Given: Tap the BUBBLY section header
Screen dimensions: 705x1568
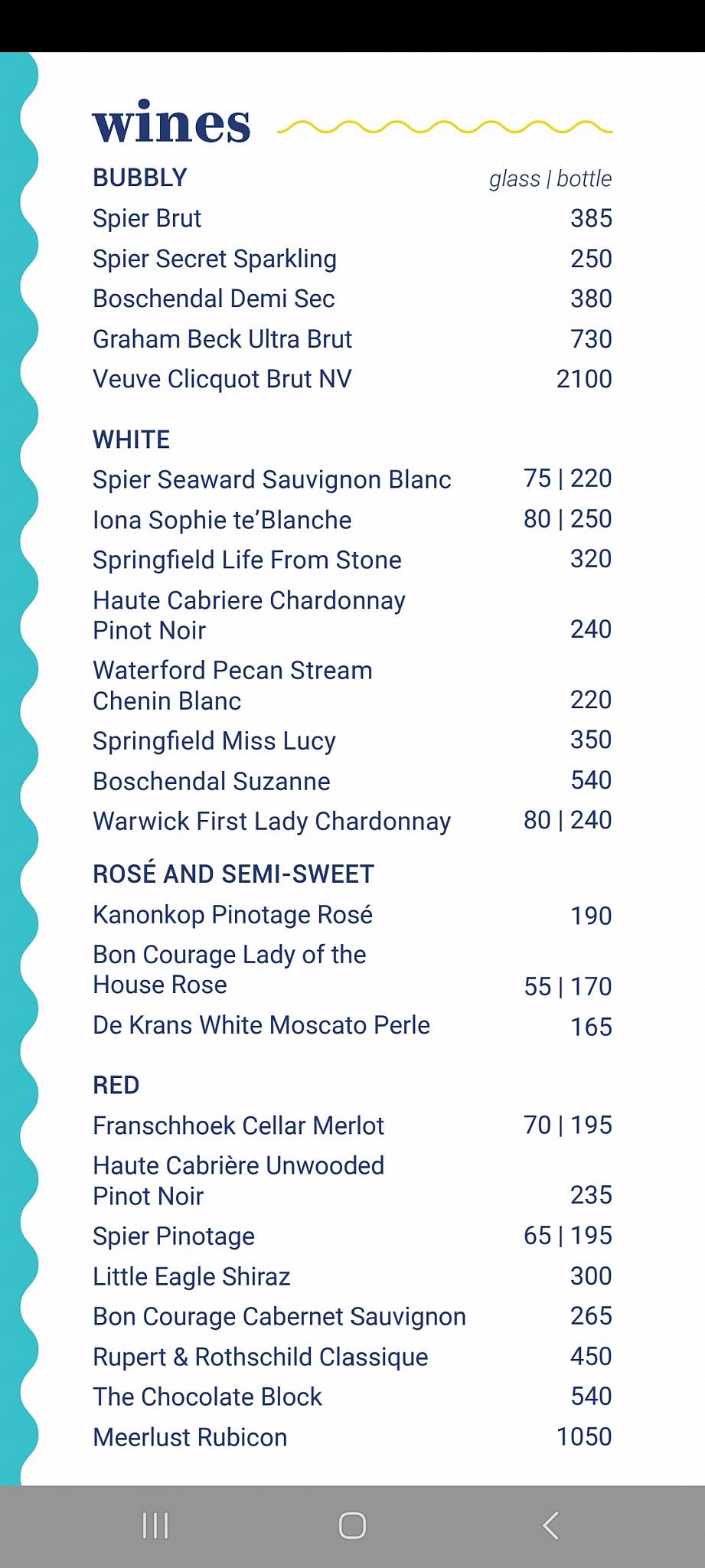Looking at the screenshot, I should (x=140, y=178).
